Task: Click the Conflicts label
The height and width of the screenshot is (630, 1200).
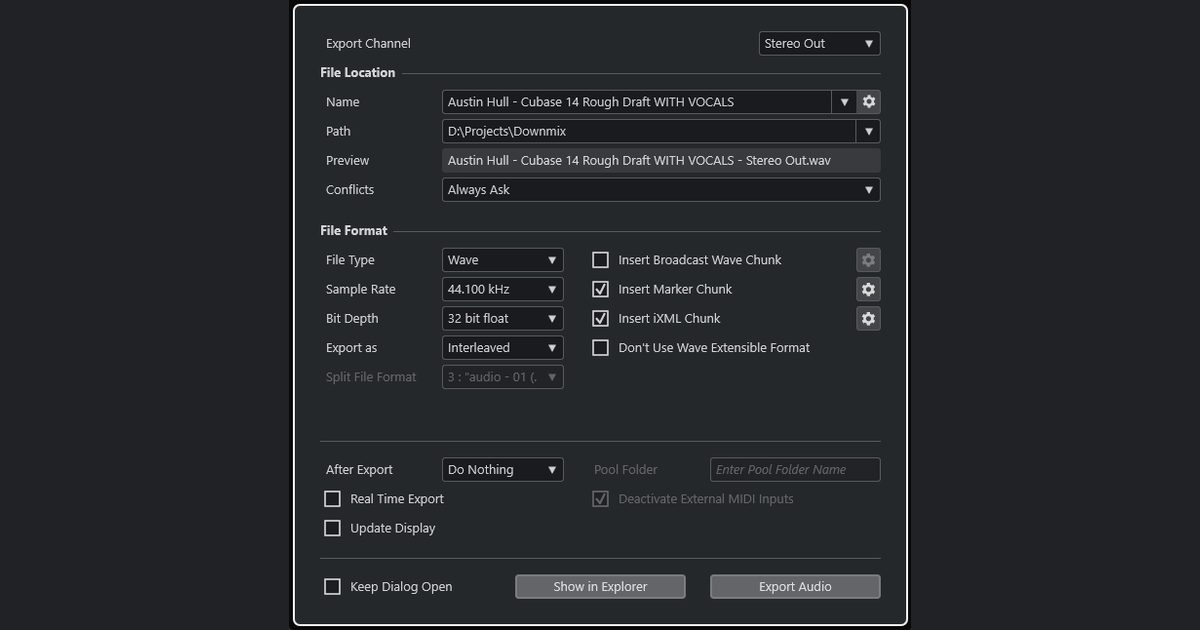Action: (x=350, y=190)
